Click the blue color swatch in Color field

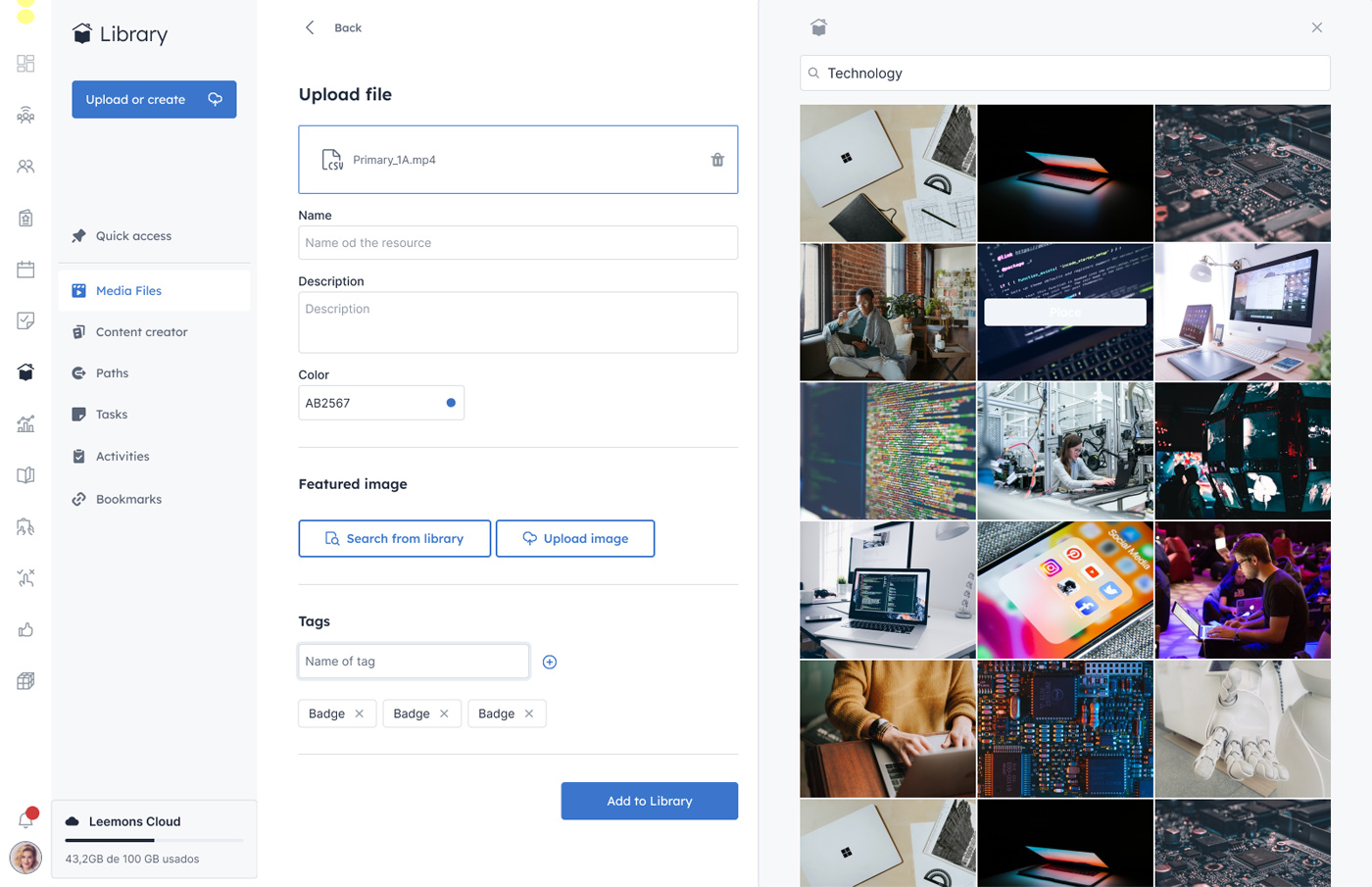click(x=451, y=403)
